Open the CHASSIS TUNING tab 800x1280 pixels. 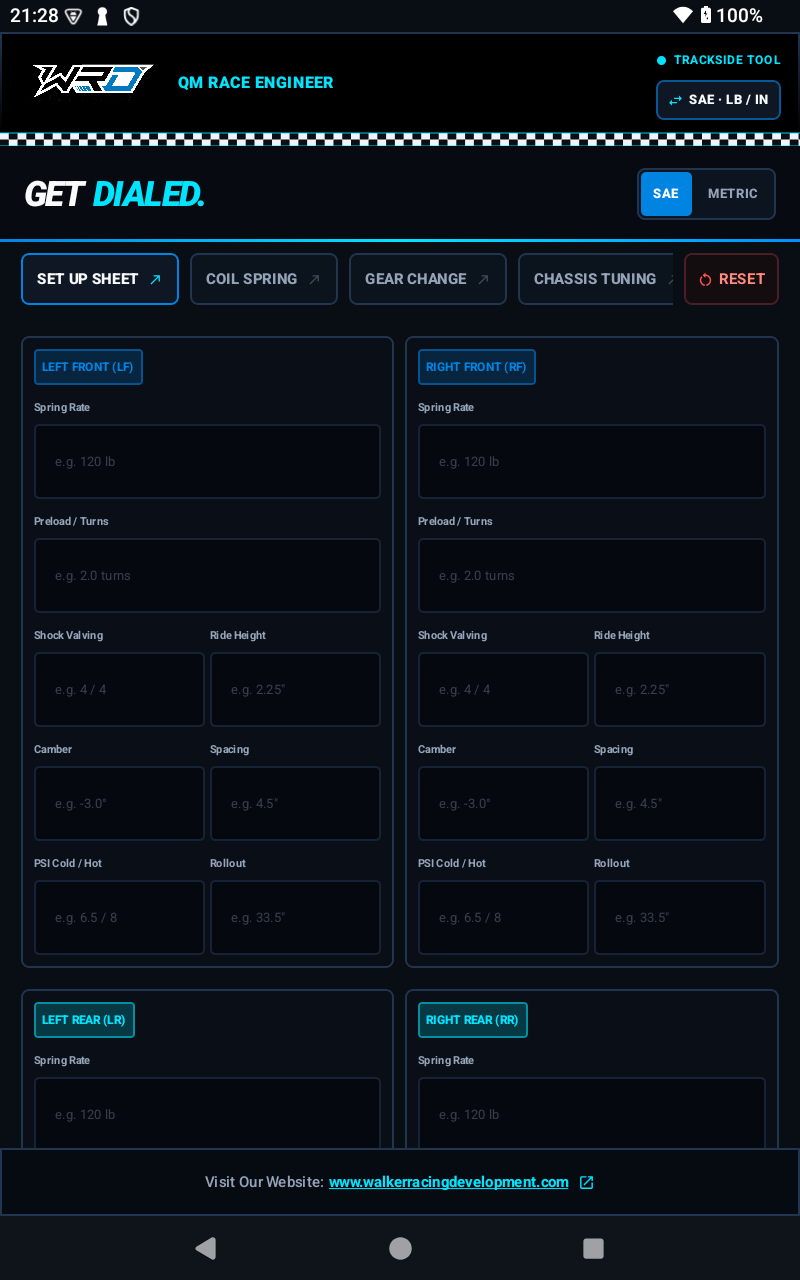[596, 279]
